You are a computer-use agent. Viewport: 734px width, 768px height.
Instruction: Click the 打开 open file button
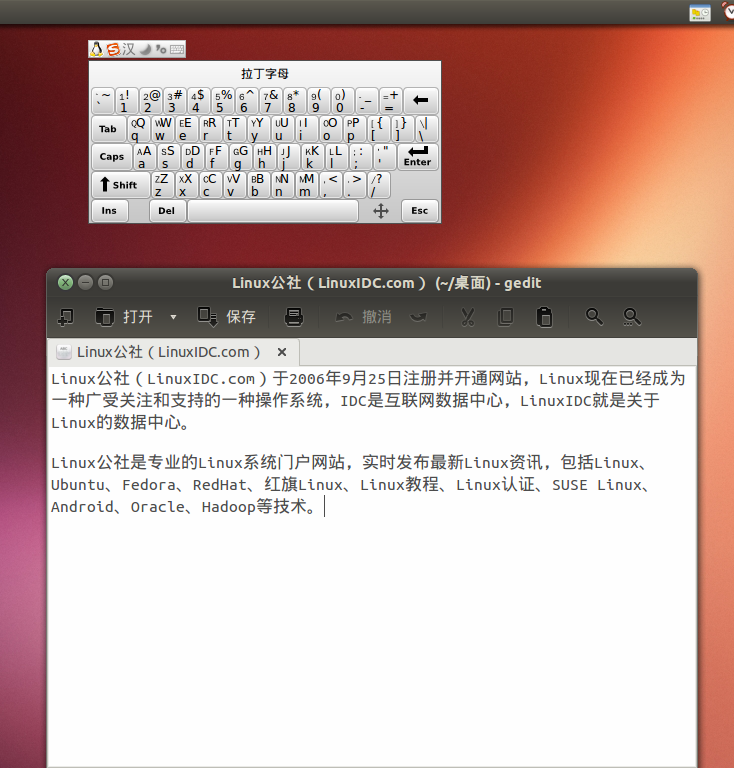pos(123,317)
